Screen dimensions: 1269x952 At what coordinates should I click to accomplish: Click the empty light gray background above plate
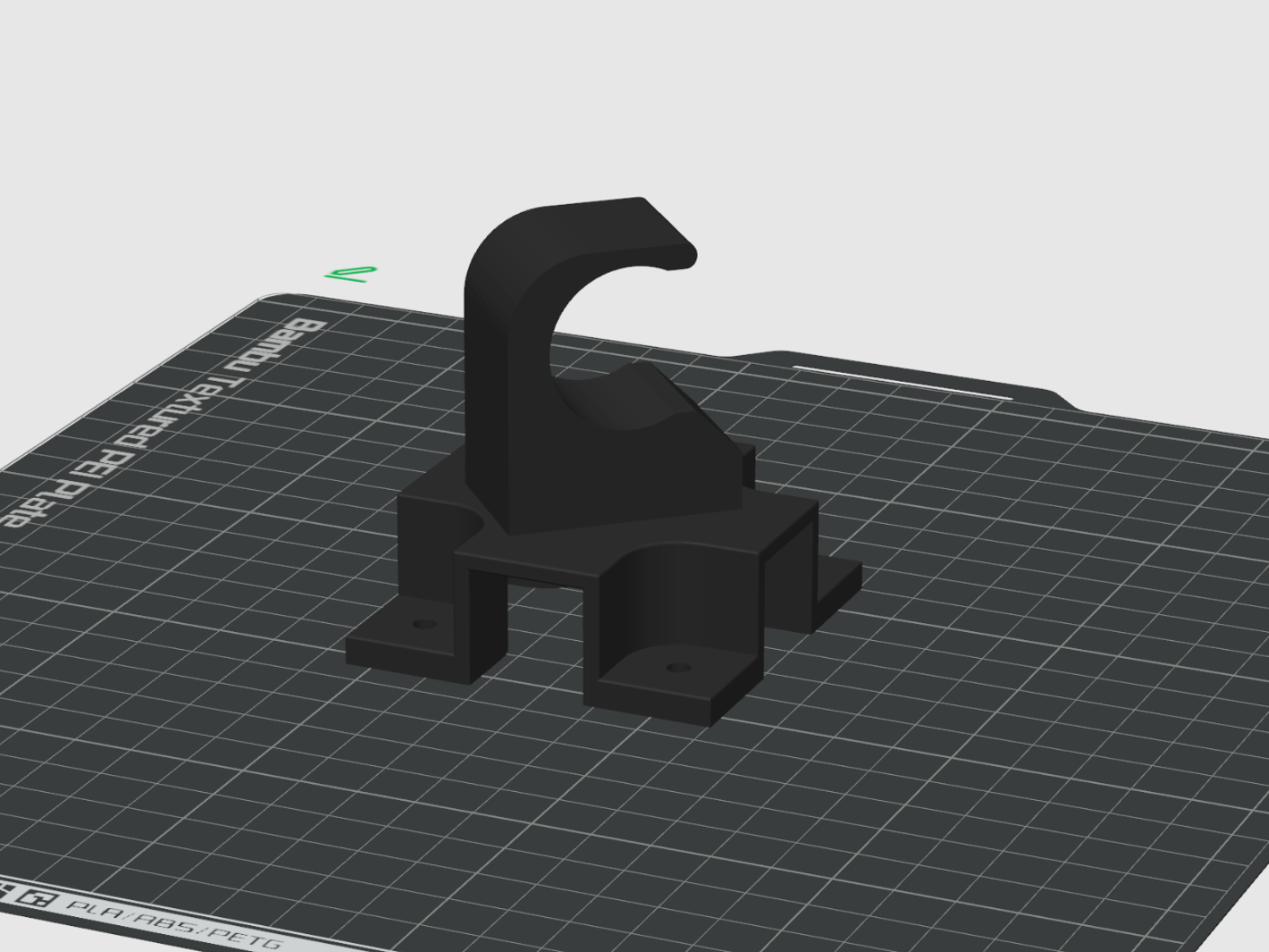click(634, 97)
